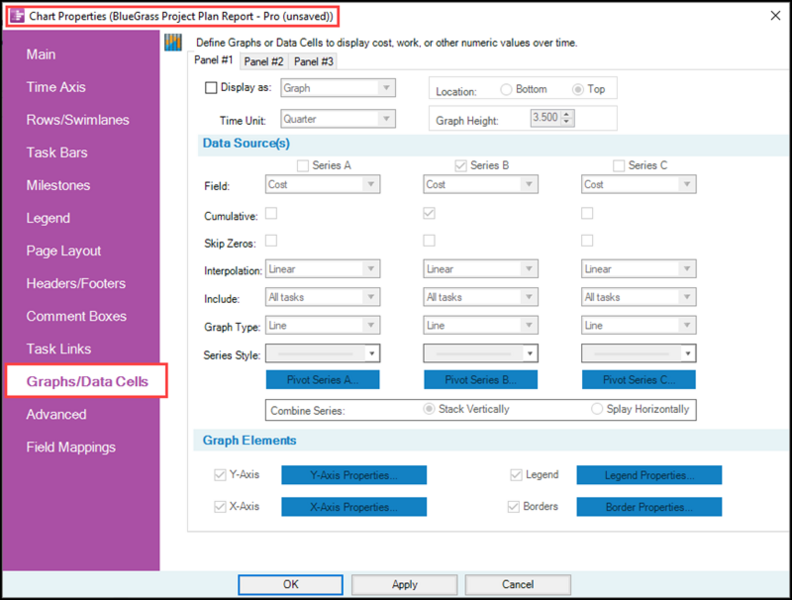Go to Field Mappings page
This screenshot has height=600, width=792.
coord(71,447)
